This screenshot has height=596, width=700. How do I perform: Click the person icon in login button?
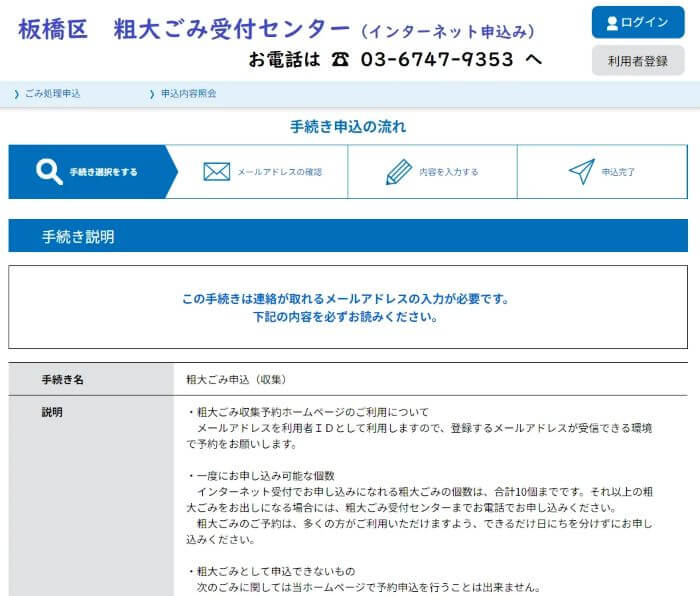[x=612, y=23]
